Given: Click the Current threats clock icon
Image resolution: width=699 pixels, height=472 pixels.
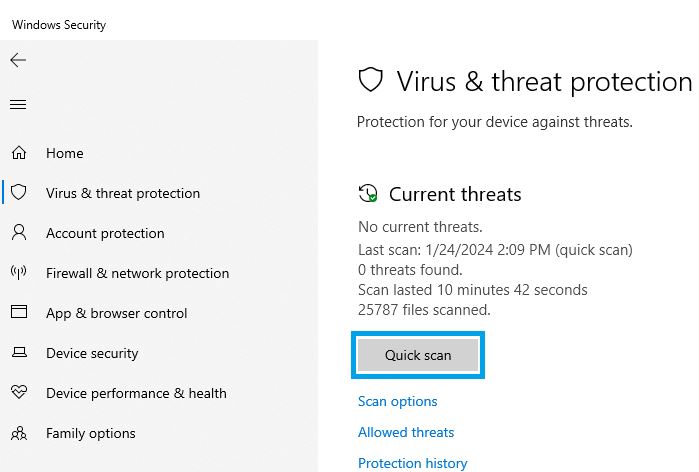Looking at the screenshot, I should pos(368,193).
